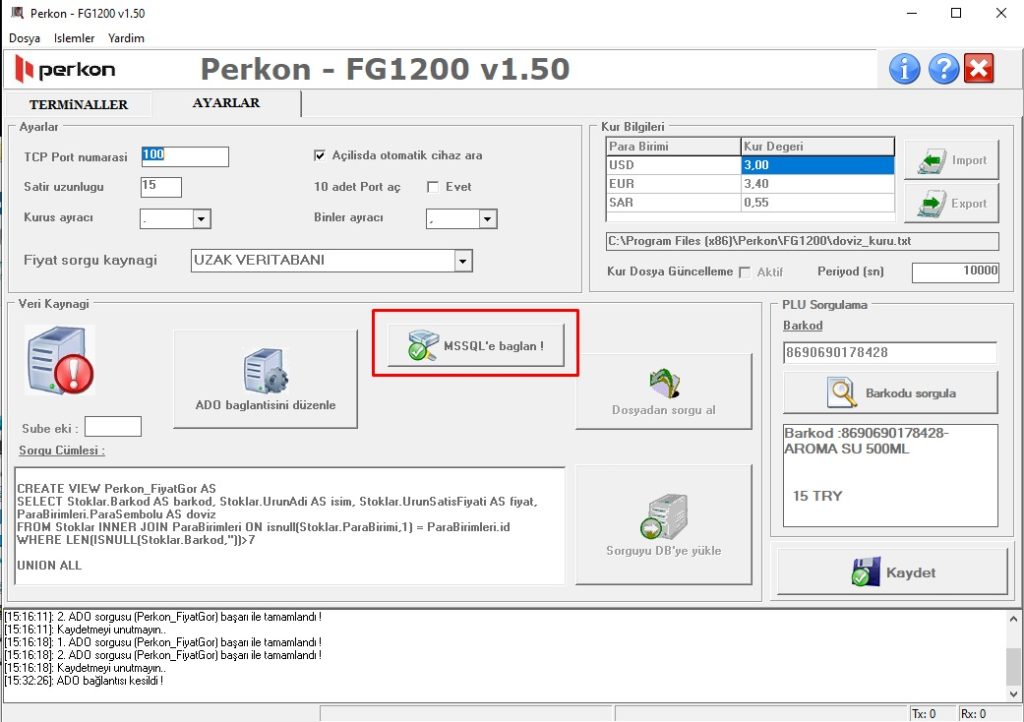Click doviz_kuru.txt file path field
This screenshot has width=1024, height=722.
click(802, 241)
